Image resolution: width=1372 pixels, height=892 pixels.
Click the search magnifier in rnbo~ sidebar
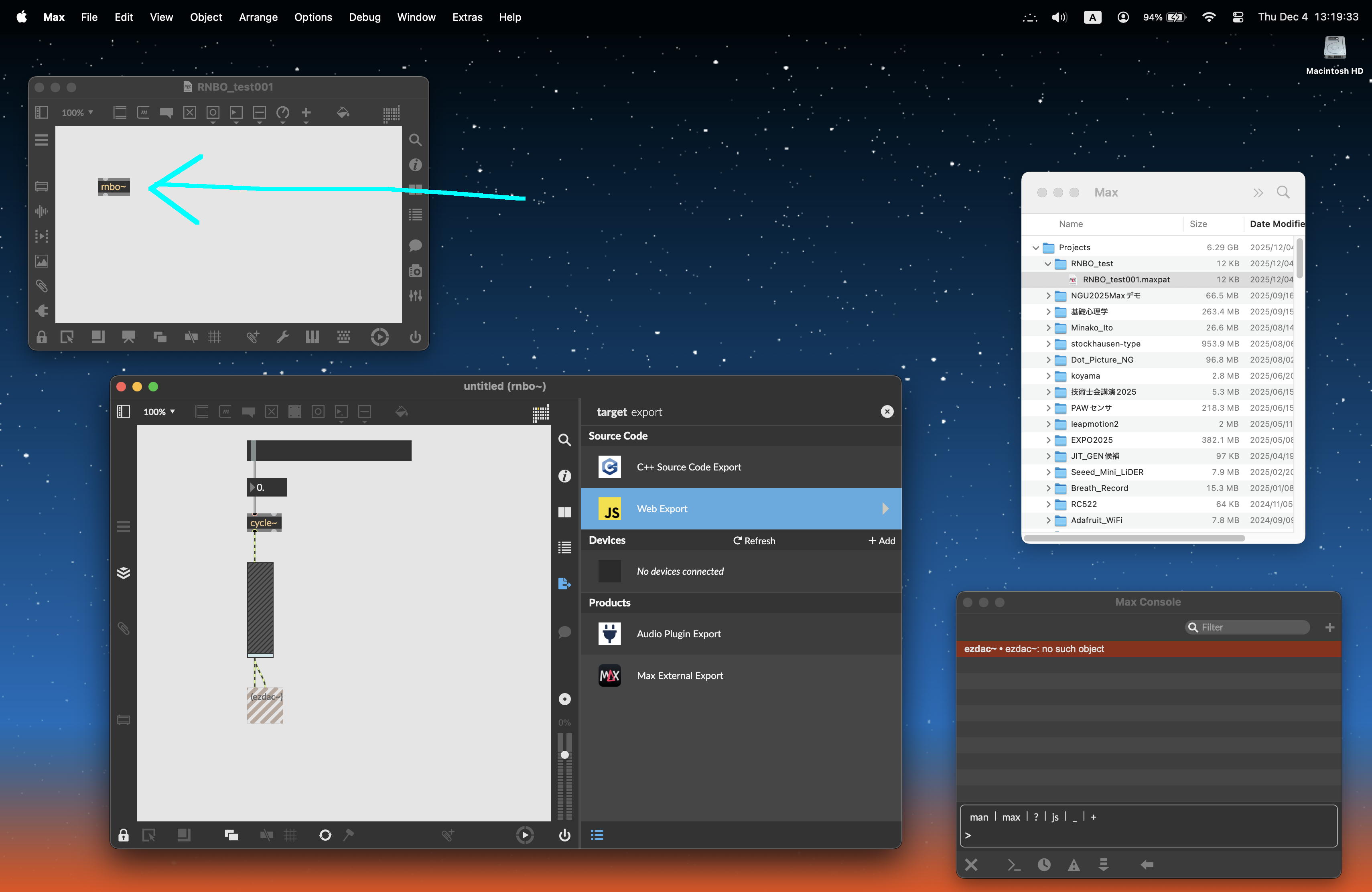click(x=564, y=440)
